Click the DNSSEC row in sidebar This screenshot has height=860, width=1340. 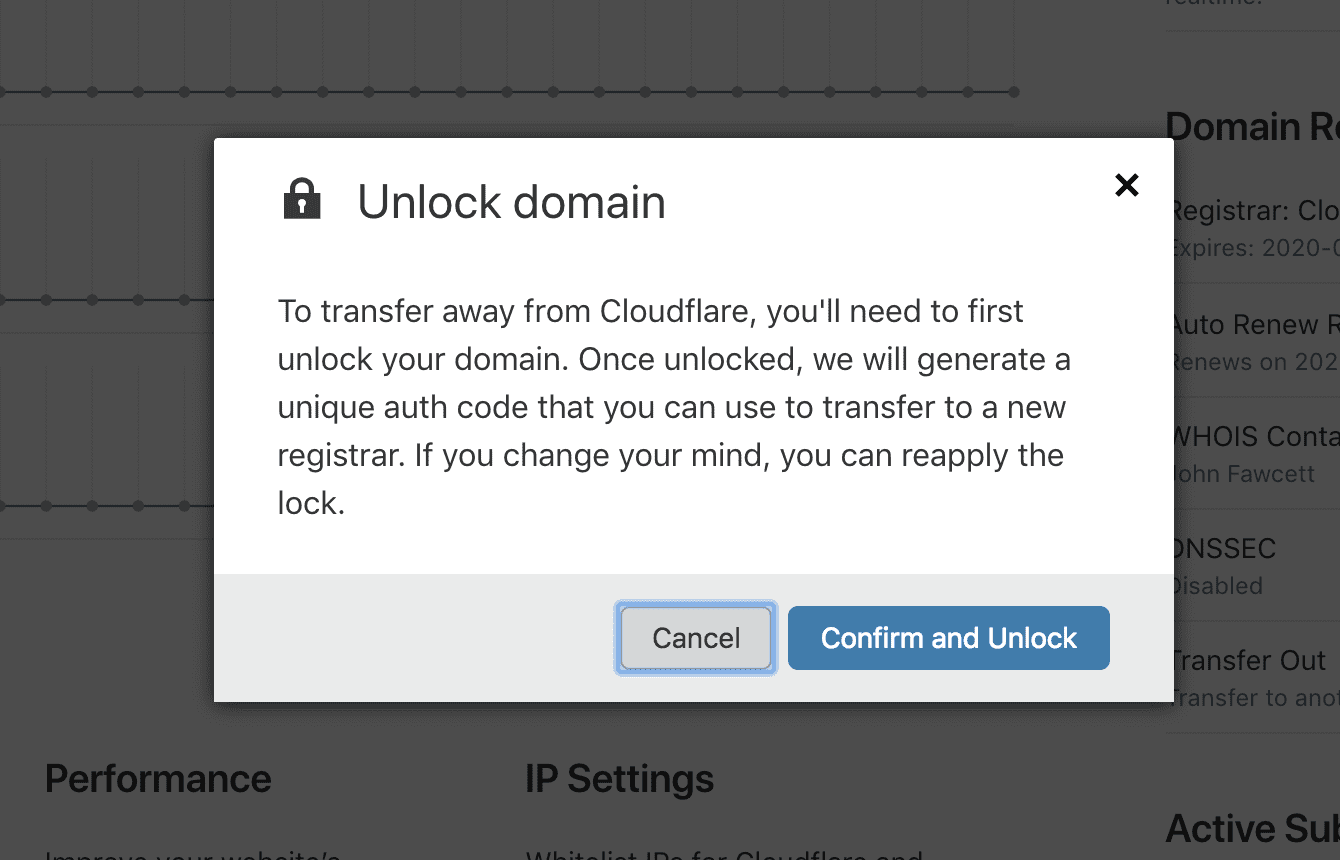pos(1253,565)
